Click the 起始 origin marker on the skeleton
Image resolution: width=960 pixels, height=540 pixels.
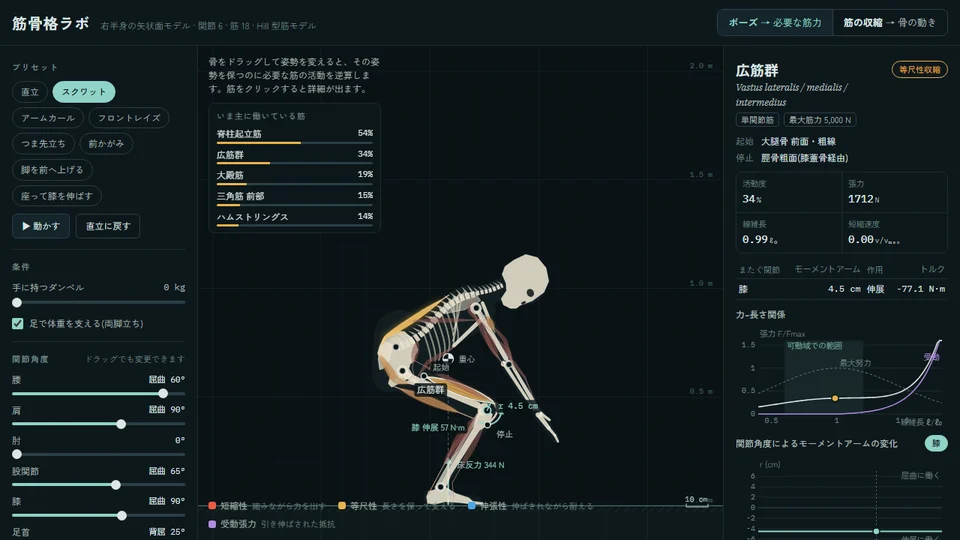[425, 376]
